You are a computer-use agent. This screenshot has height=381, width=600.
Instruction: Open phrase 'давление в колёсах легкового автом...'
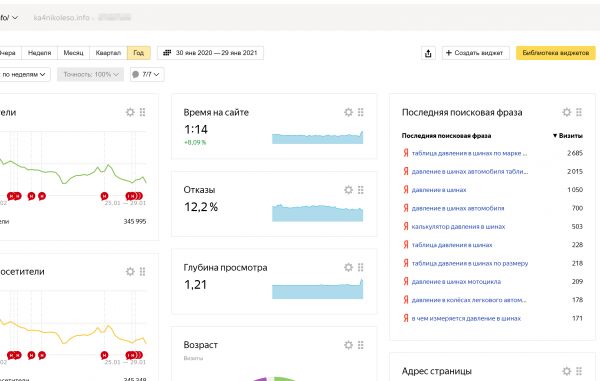(x=469, y=300)
